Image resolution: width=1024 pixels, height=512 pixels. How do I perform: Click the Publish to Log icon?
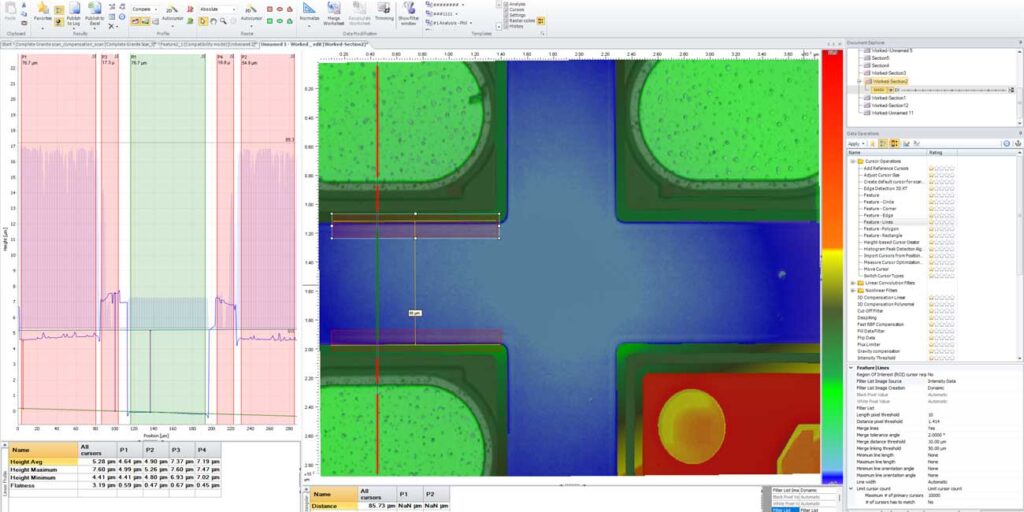click(x=73, y=9)
